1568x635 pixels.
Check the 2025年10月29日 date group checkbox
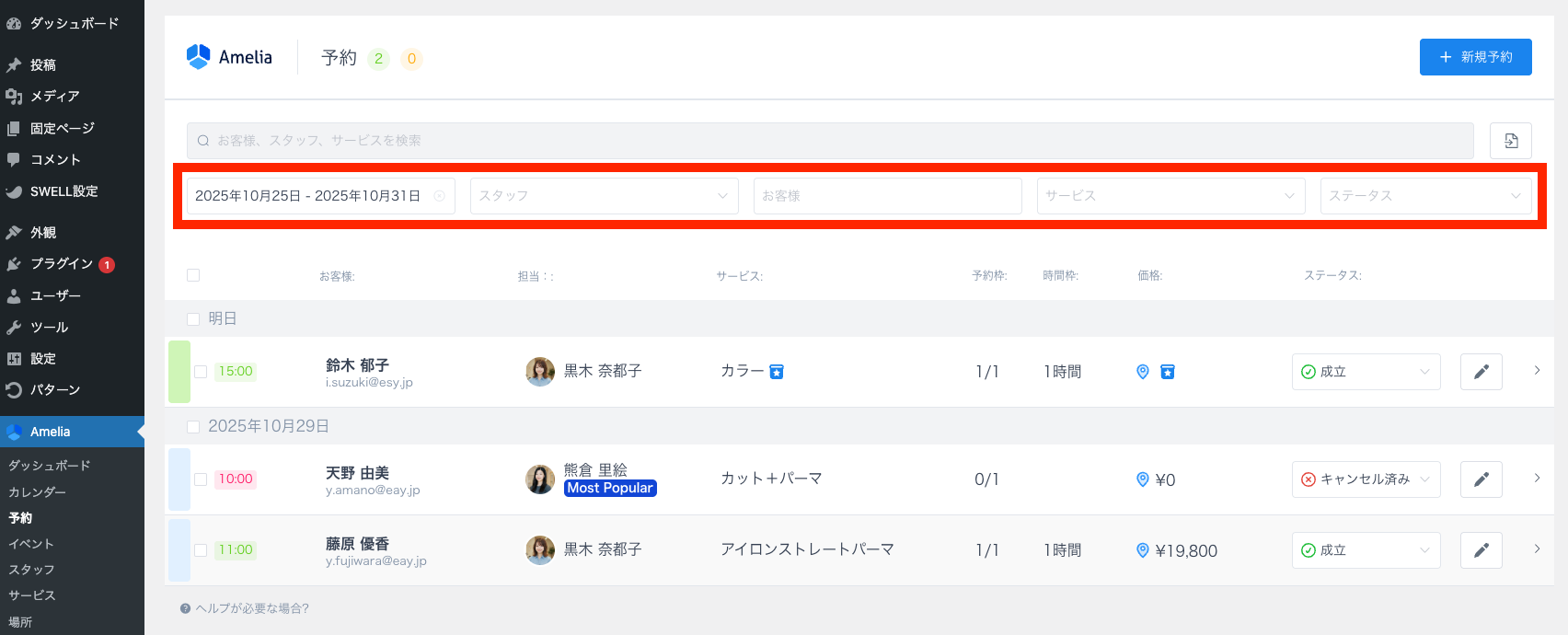[x=193, y=427]
